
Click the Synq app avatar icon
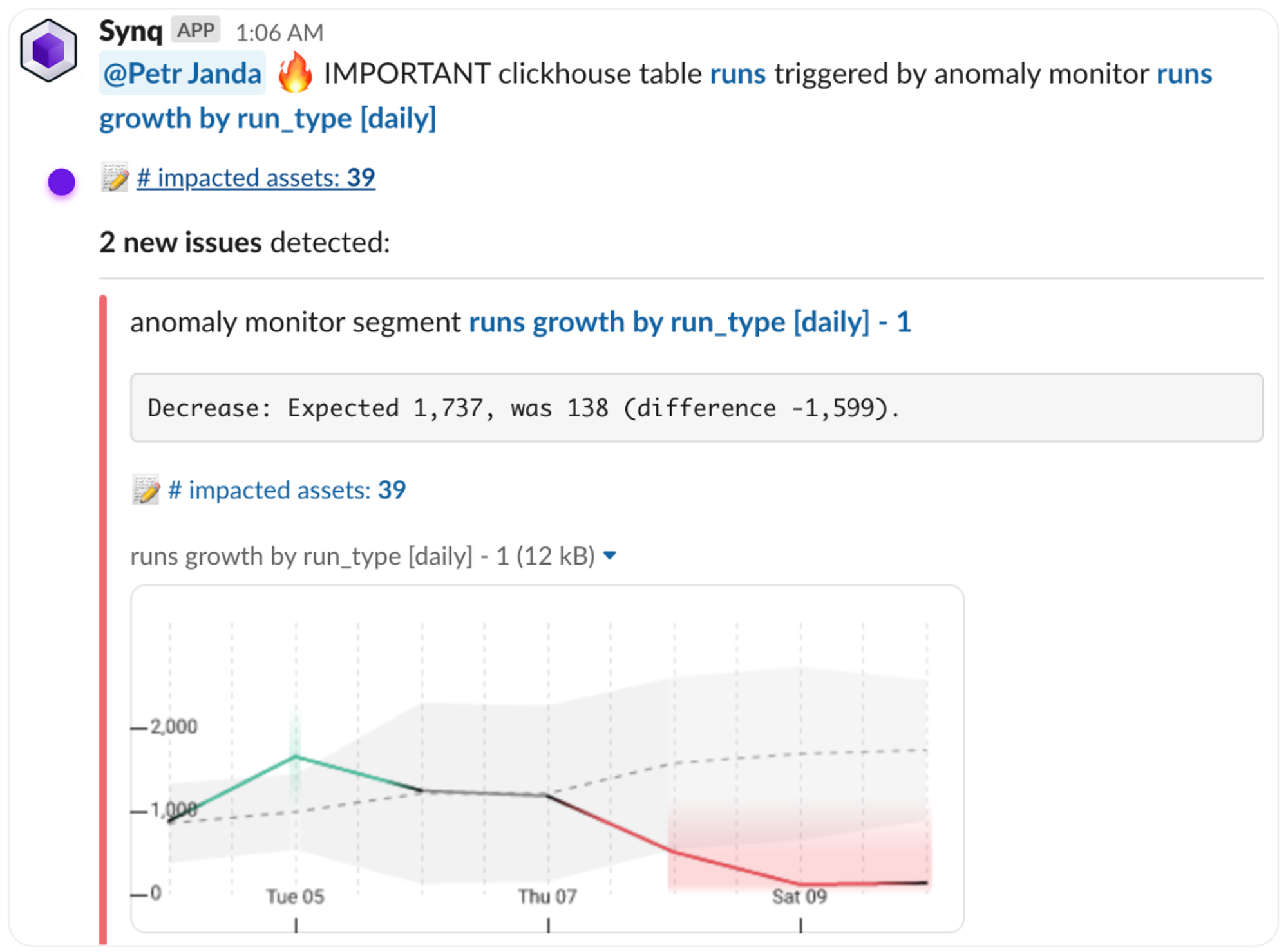click(x=49, y=50)
